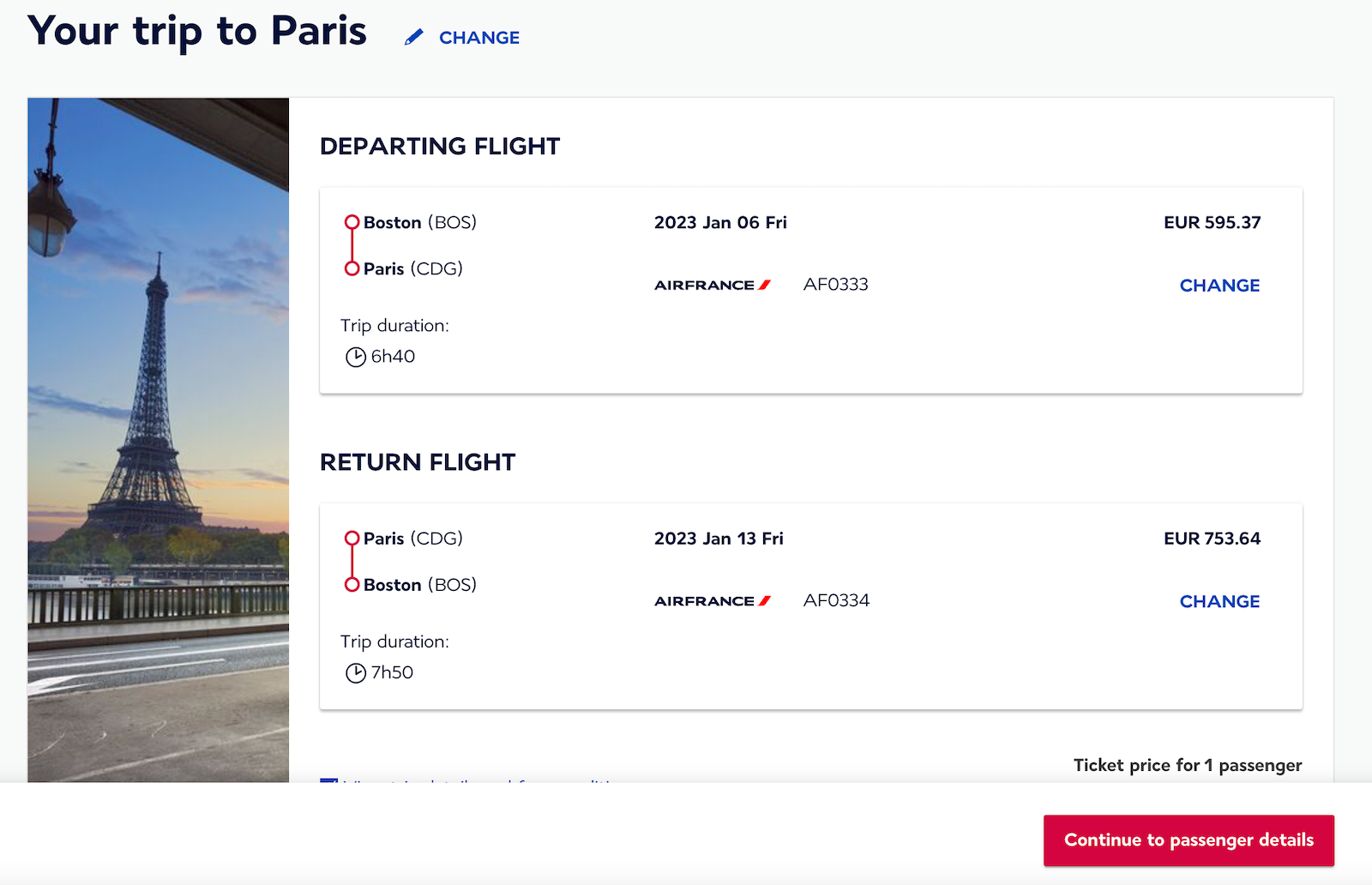
Task: Click CHANGE beside Your trip to Paris
Action: pos(478,38)
